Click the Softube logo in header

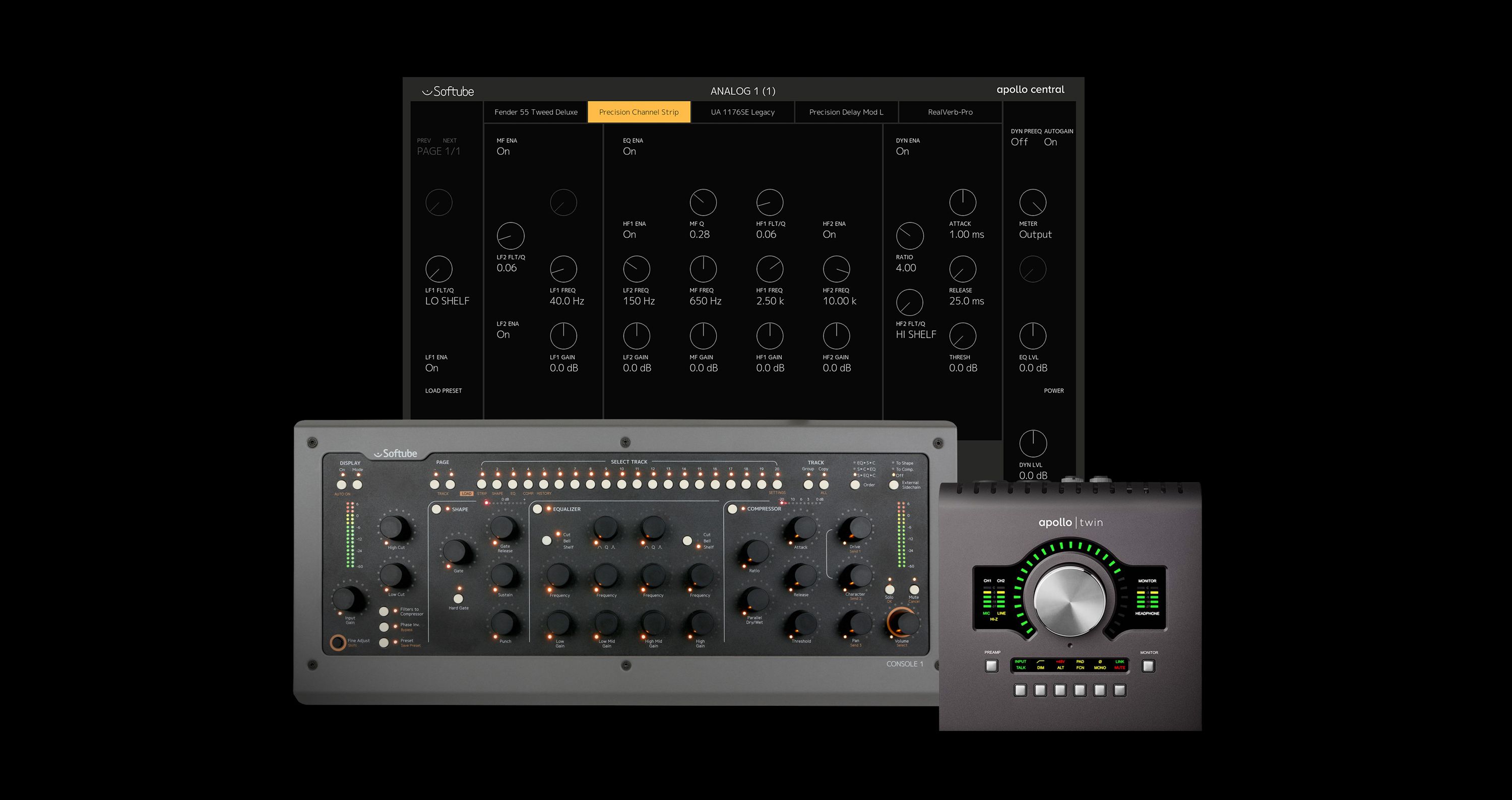point(448,92)
